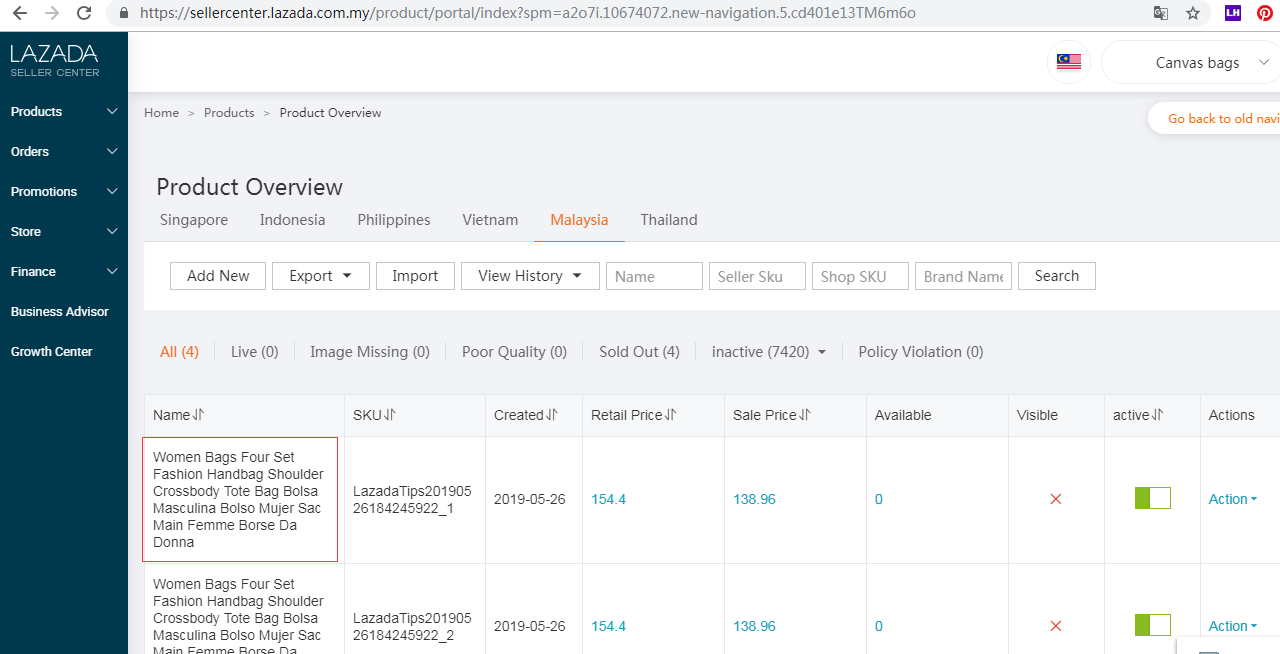1280x654 pixels.
Task: Expand the View History dropdown
Action: click(529, 276)
